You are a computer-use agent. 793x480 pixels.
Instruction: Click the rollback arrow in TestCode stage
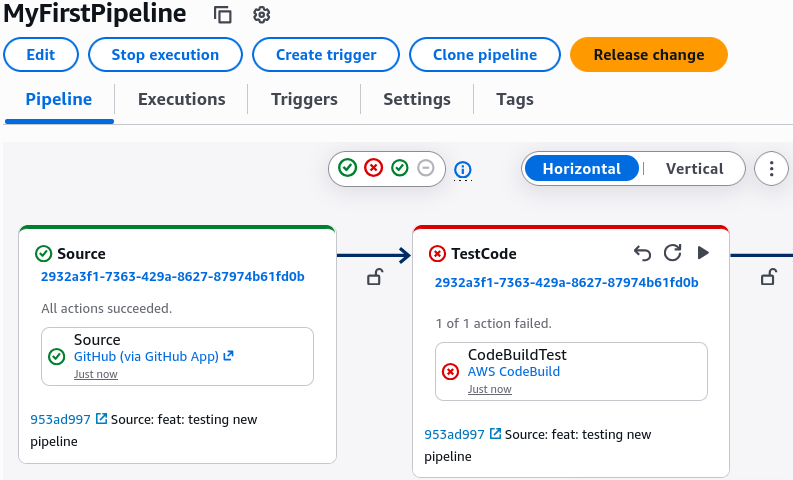[x=642, y=253]
